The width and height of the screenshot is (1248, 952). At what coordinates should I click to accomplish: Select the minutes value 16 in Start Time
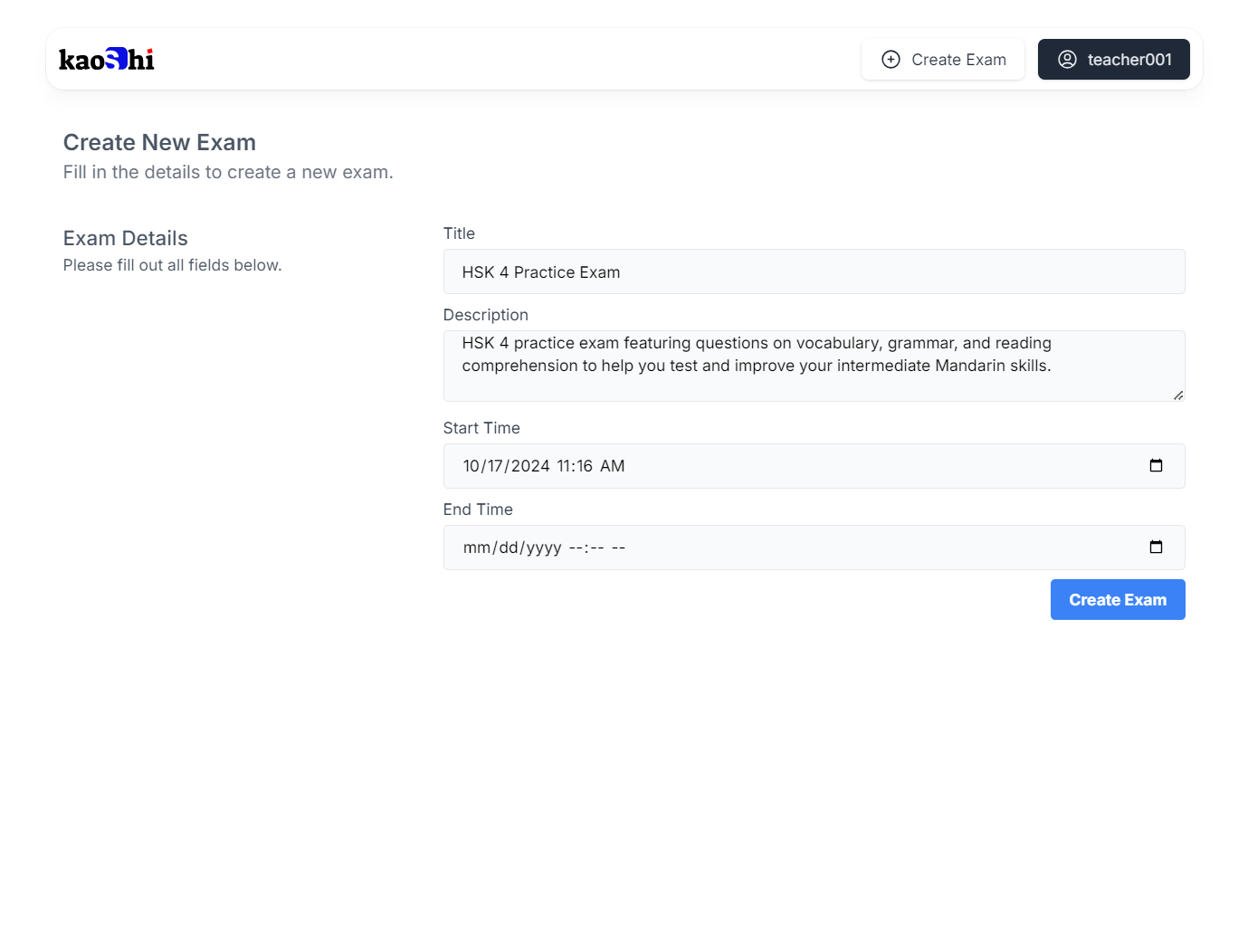pyautogui.click(x=584, y=466)
